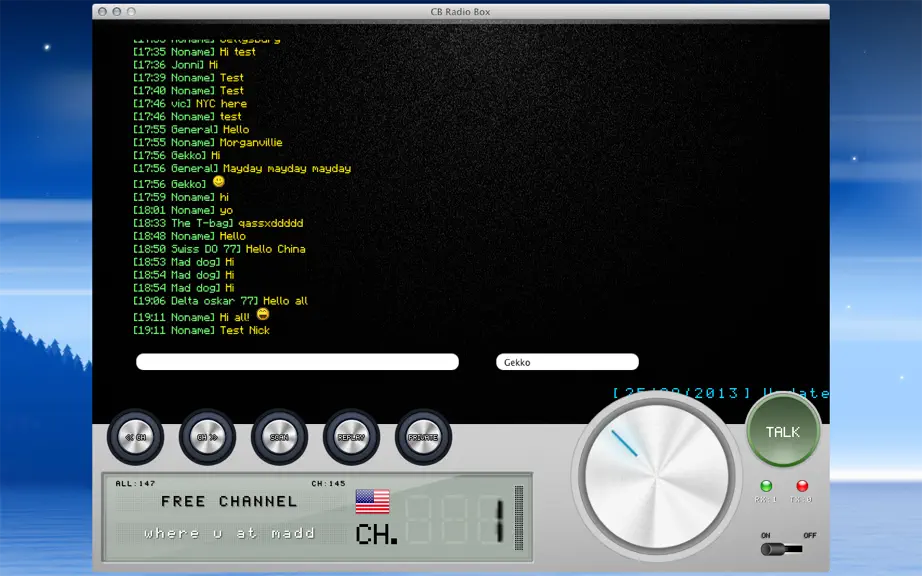Click the FREE CHANNEL label on LCD
Screen dimensions: 922x576
coord(229,501)
